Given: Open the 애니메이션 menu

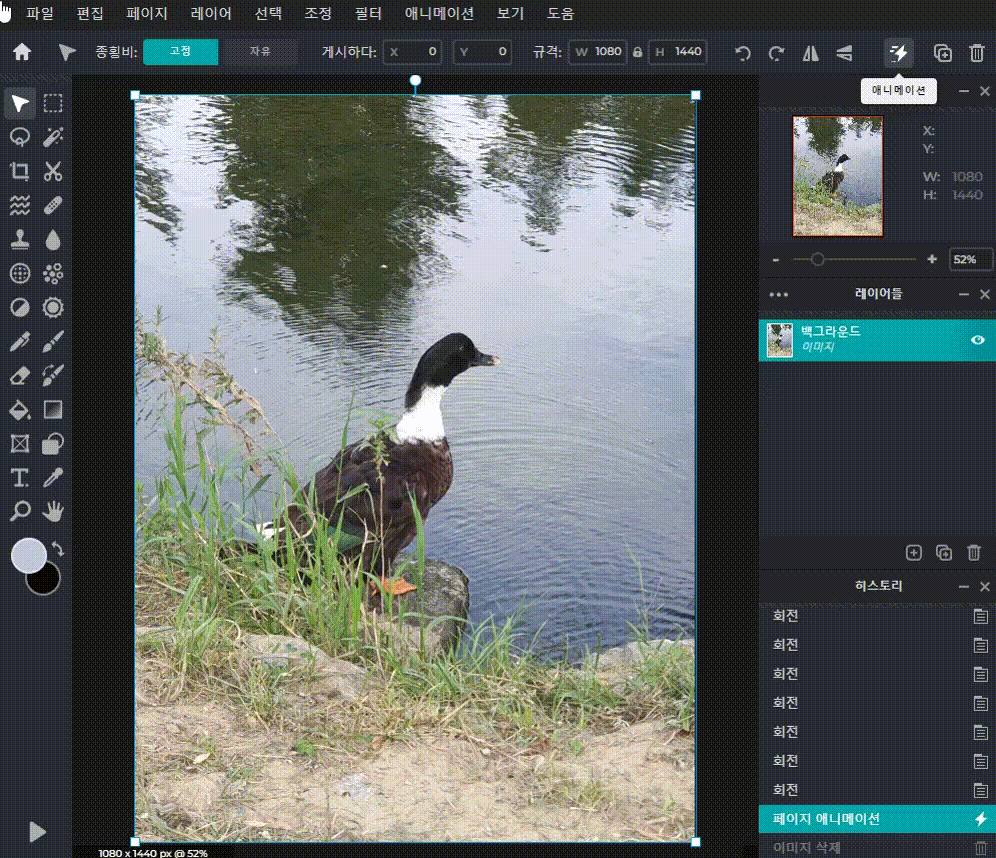Looking at the screenshot, I should (440, 13).
